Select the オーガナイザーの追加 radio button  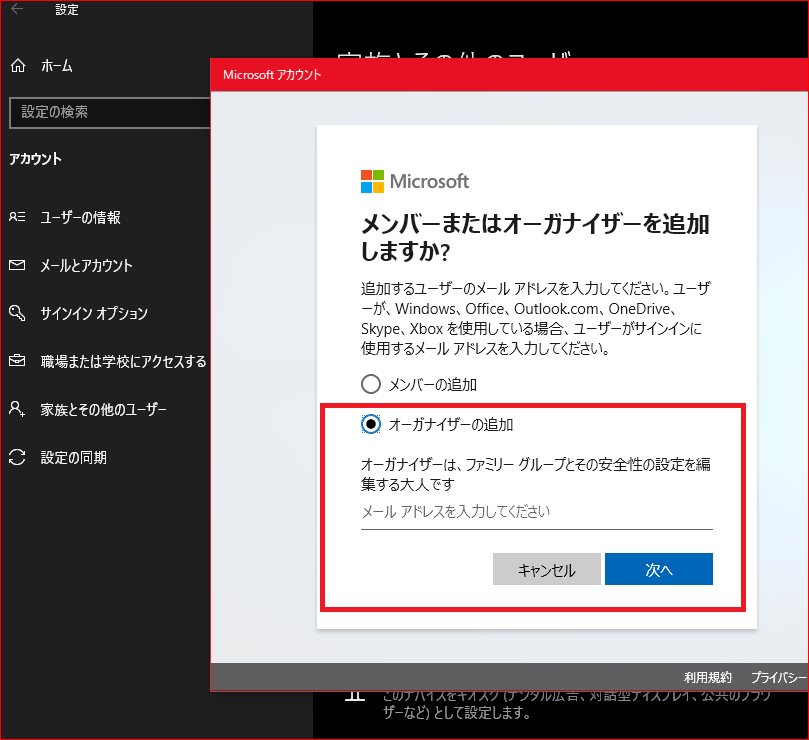370,423
